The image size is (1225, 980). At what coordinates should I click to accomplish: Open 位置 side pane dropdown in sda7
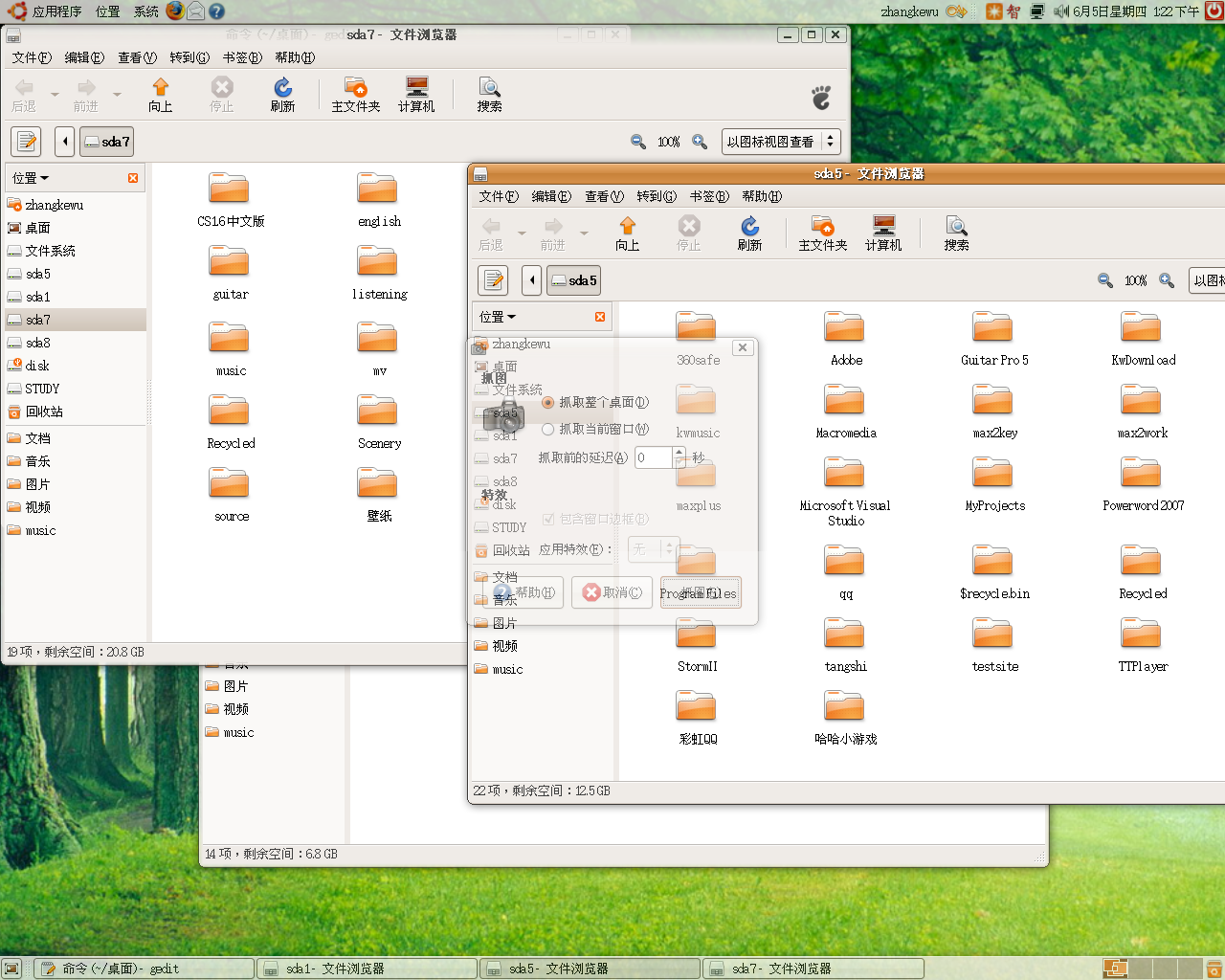tap(31, 178)
